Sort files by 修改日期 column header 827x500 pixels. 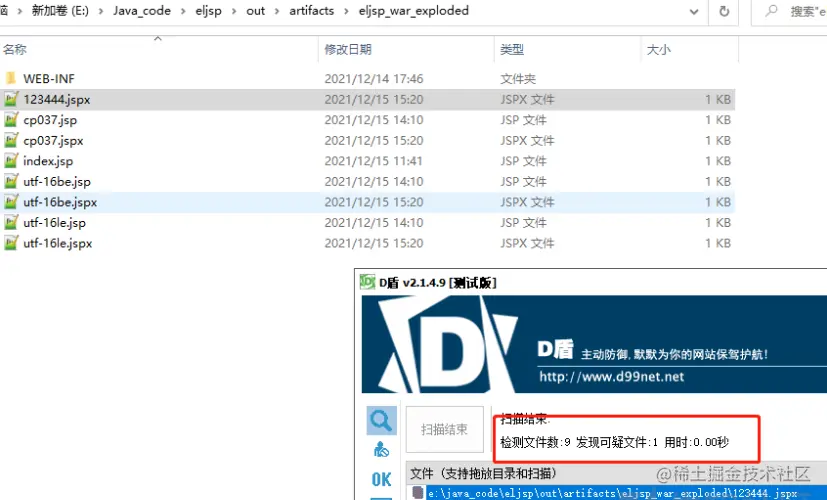(x=406, y=50)
